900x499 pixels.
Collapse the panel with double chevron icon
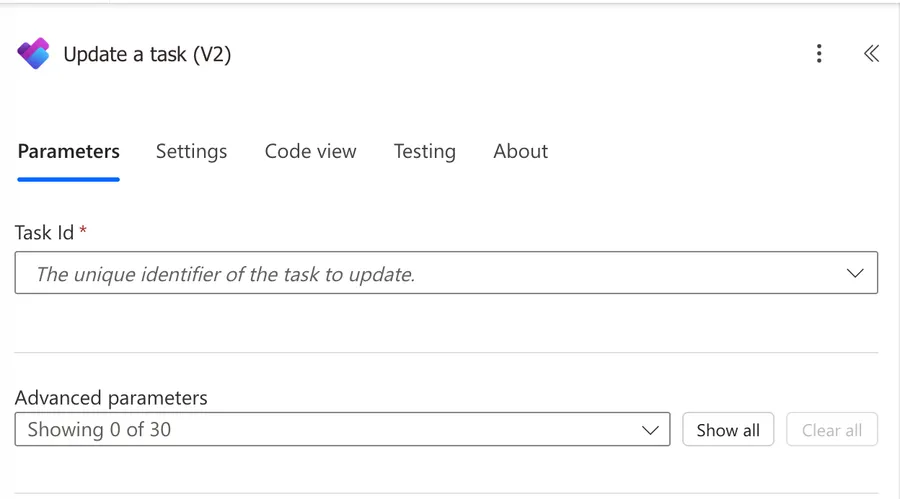pos(871,53)
